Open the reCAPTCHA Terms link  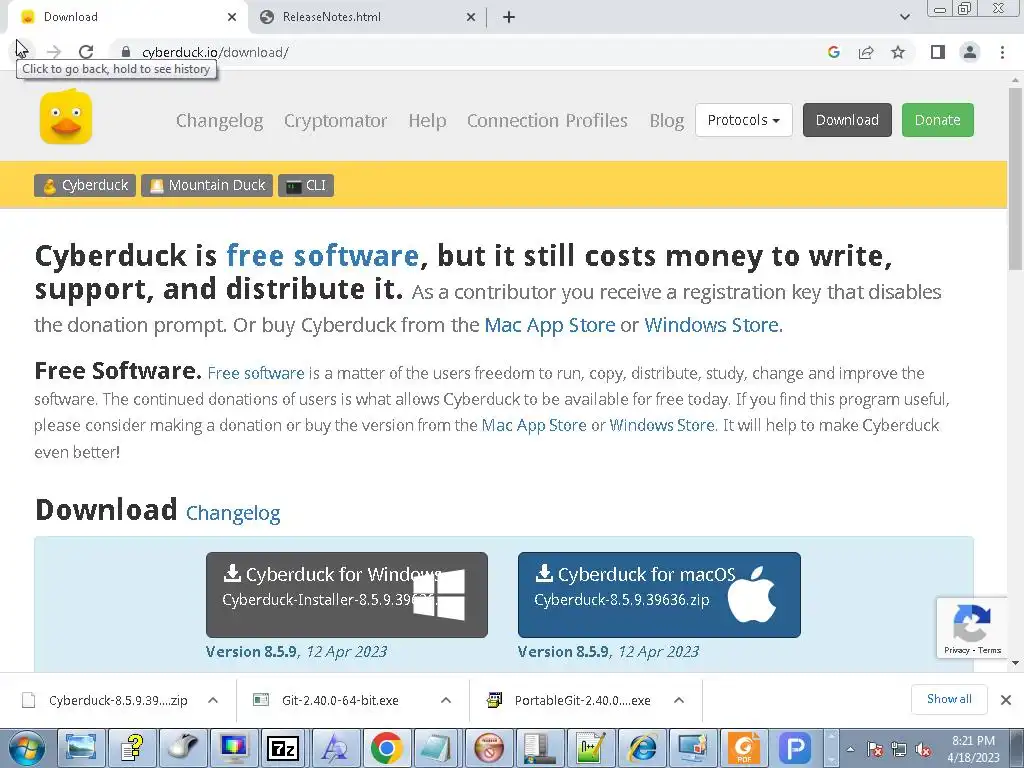point(989,650)
